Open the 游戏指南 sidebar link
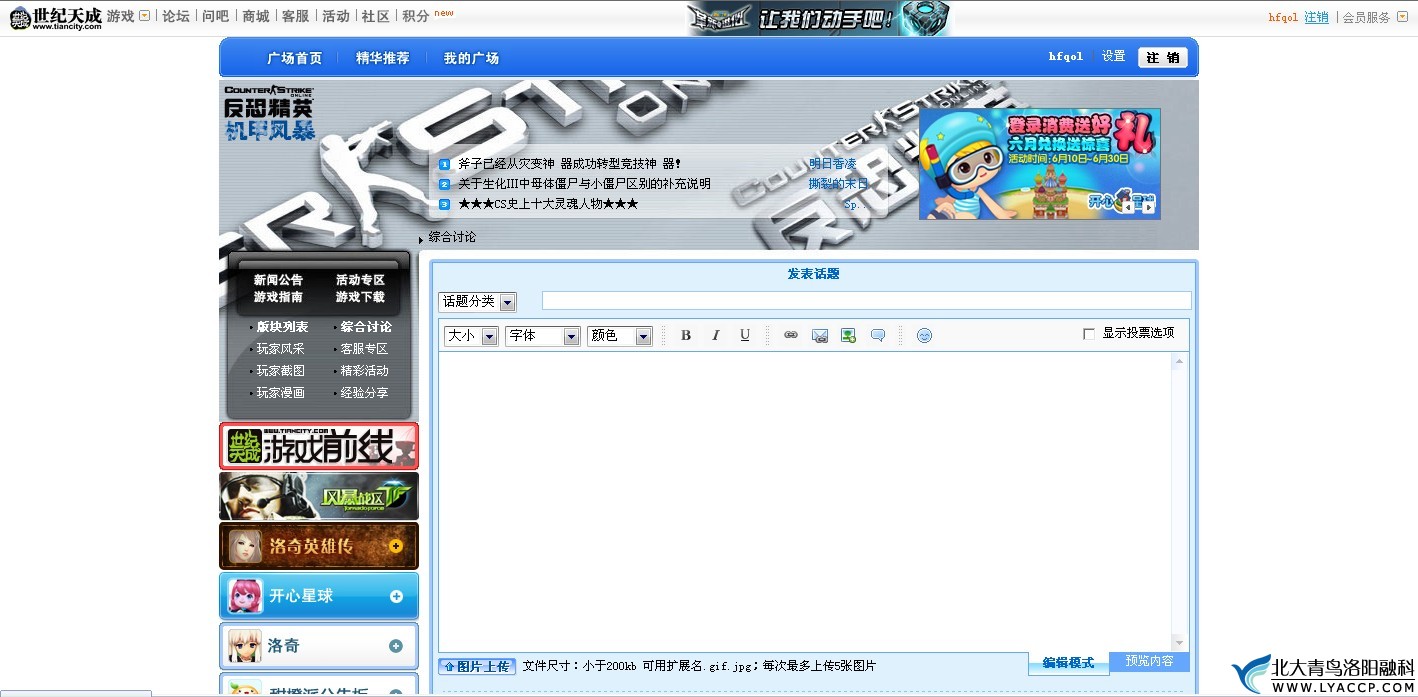This screenshot has height=697, width=1418. 278,297
